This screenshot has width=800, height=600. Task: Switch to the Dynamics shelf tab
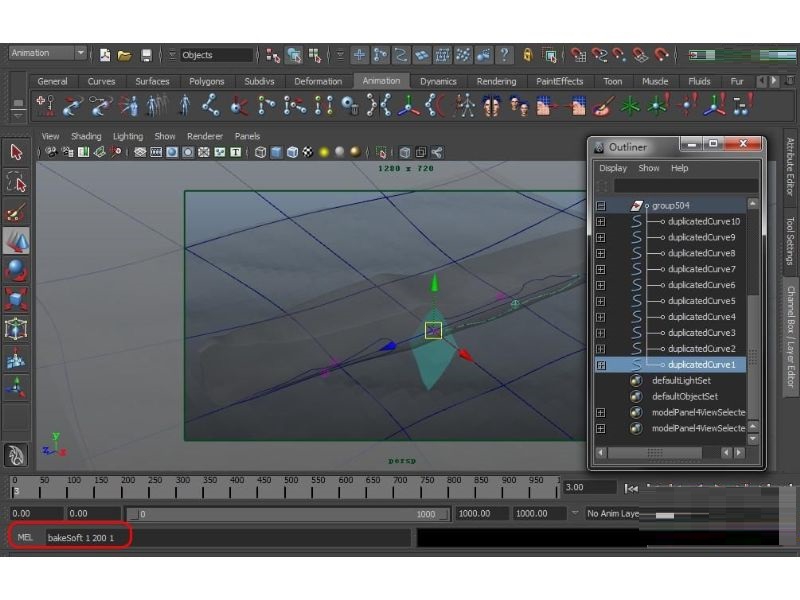438,81
